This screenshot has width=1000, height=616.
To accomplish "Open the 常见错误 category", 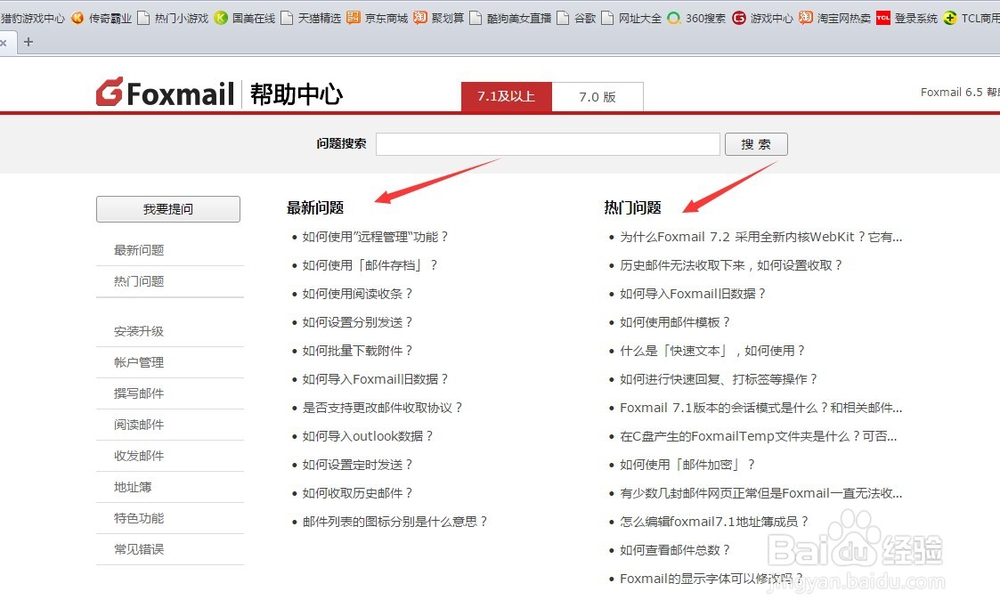I will tap(139, 549).
